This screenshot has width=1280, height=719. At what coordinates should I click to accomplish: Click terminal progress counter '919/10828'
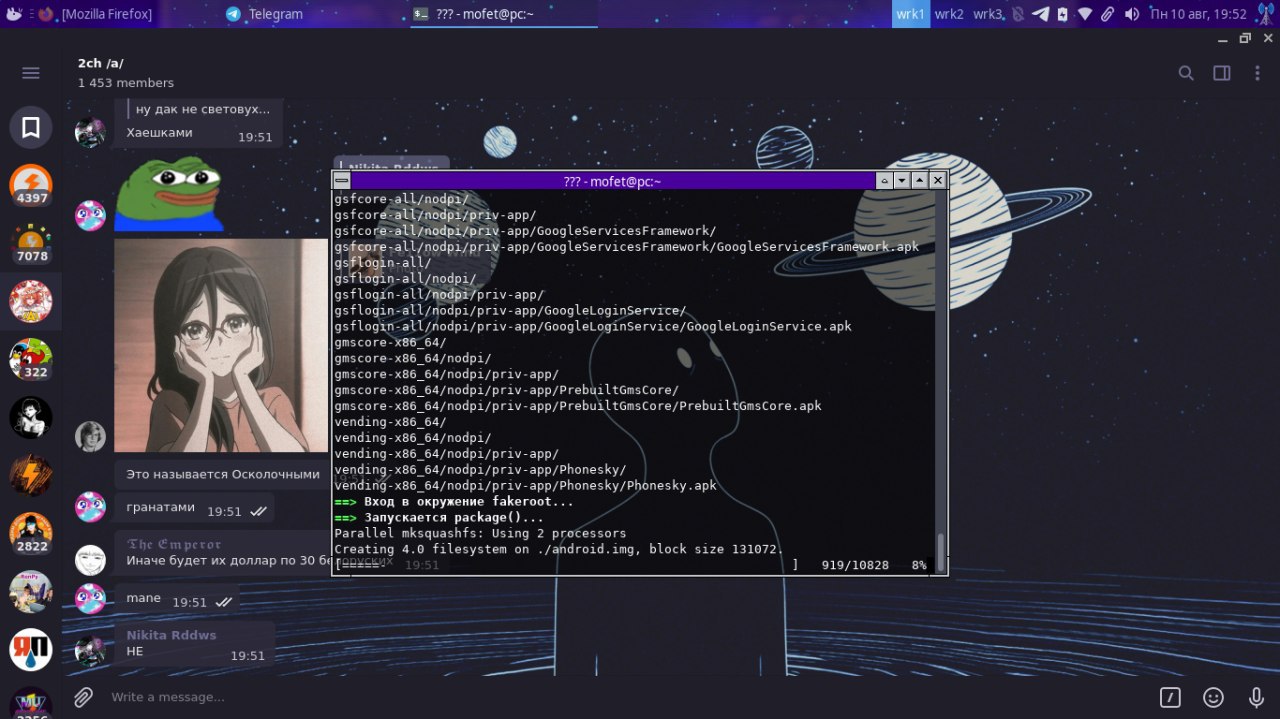coord(855,565)
